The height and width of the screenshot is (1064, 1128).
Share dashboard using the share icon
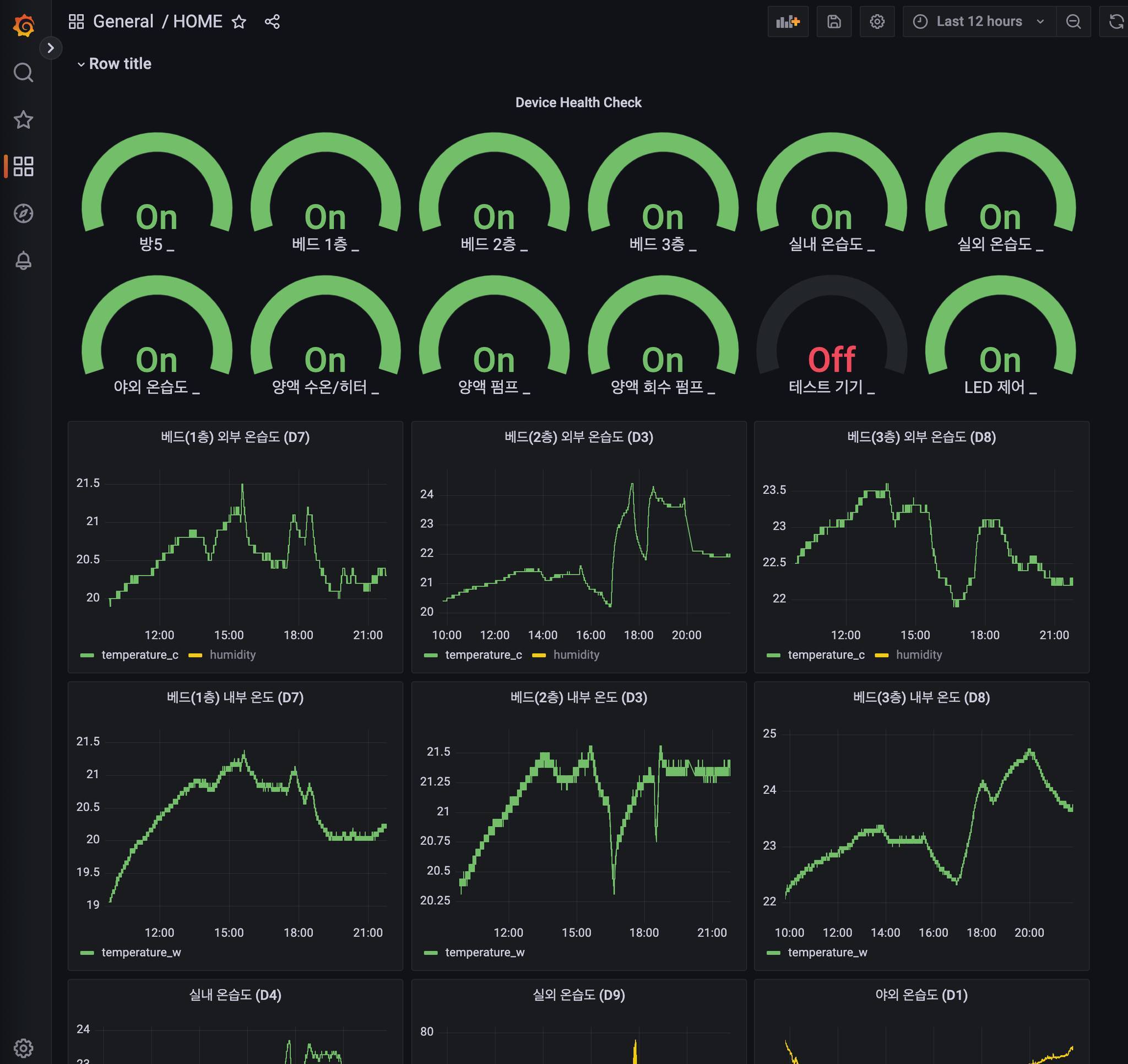pyautogui.click(x=272, y=21)
